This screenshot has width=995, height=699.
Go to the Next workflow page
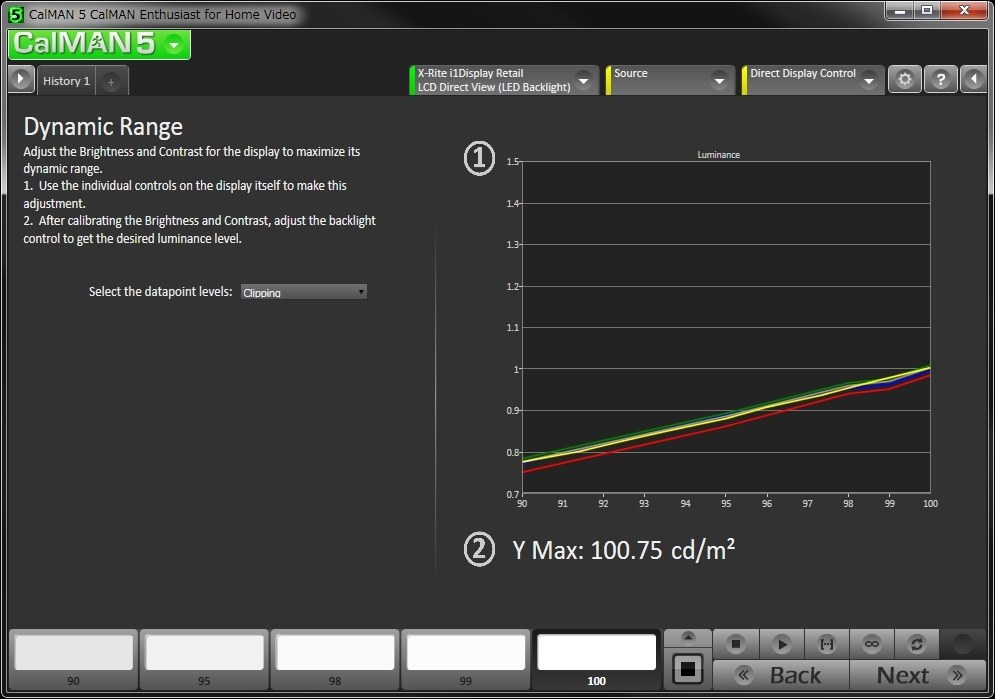(918, 675)
